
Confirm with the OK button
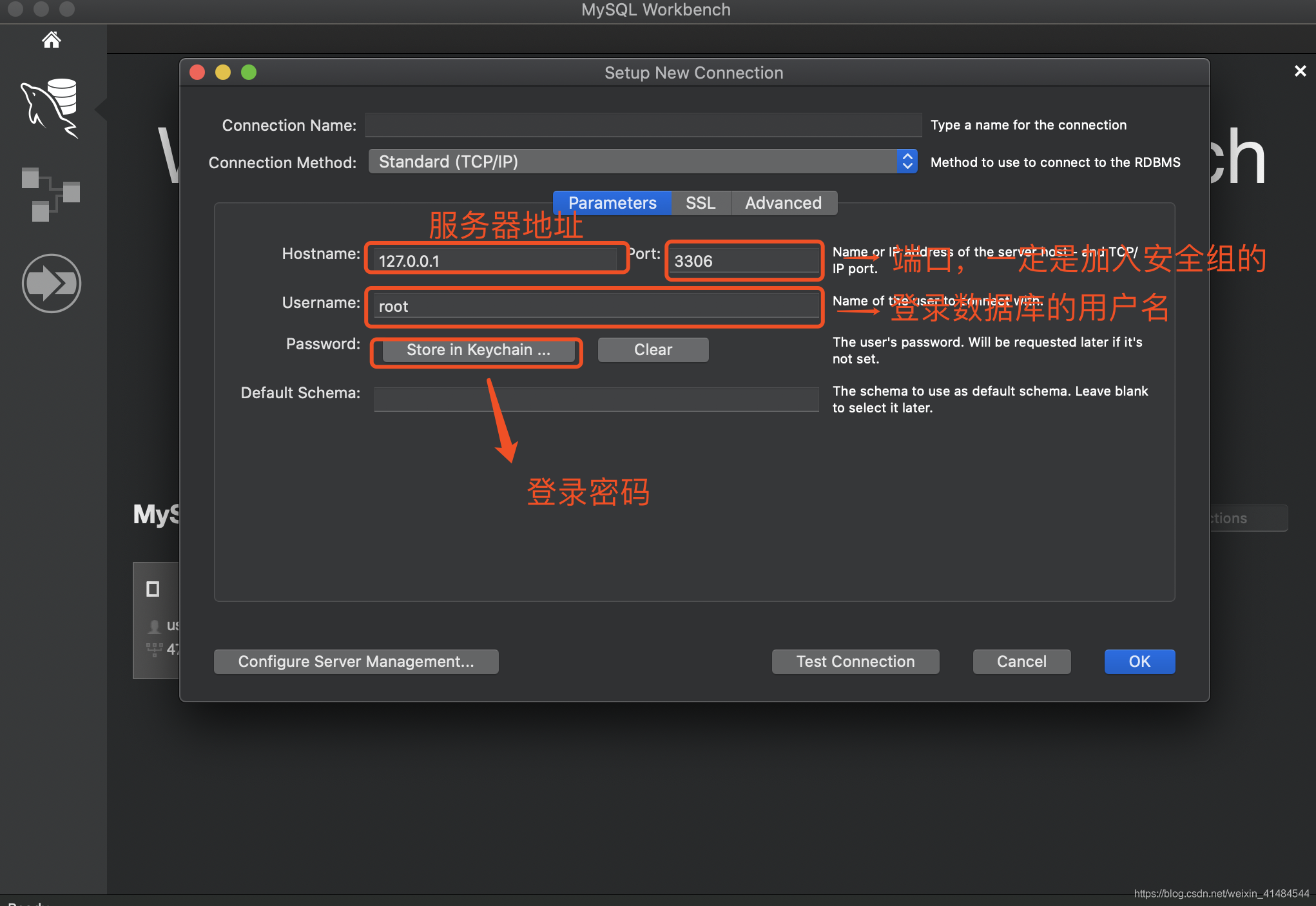[1139, 662]
